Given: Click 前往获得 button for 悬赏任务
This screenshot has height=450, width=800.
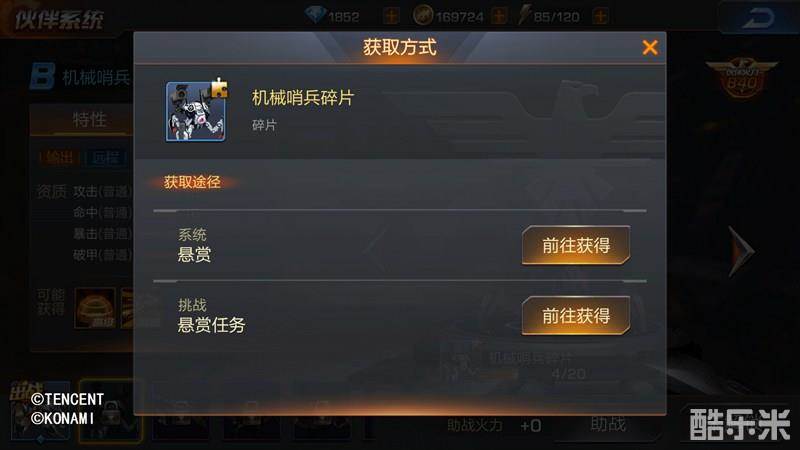Looking at the screenshot, I should pyautogui.click(x=576, y=316).
